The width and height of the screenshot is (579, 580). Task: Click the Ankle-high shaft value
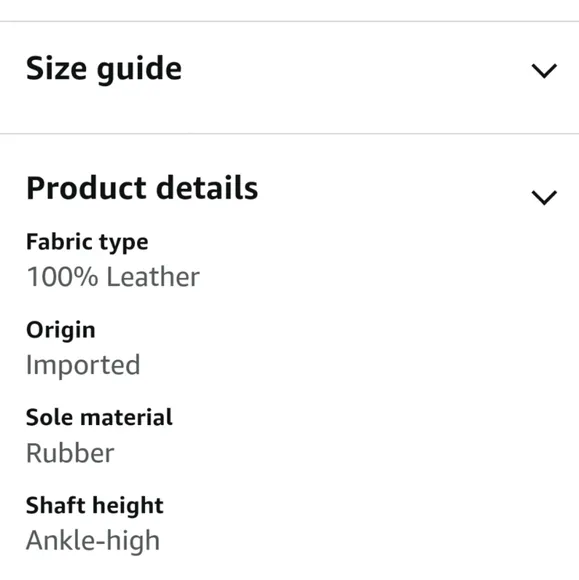coord(93,542)
